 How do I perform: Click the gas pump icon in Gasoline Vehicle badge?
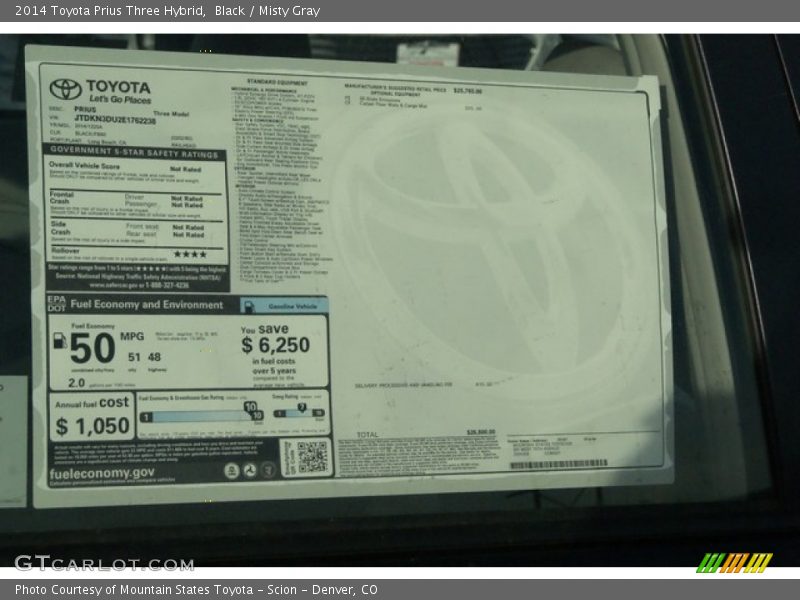click(x=249, y=306)
